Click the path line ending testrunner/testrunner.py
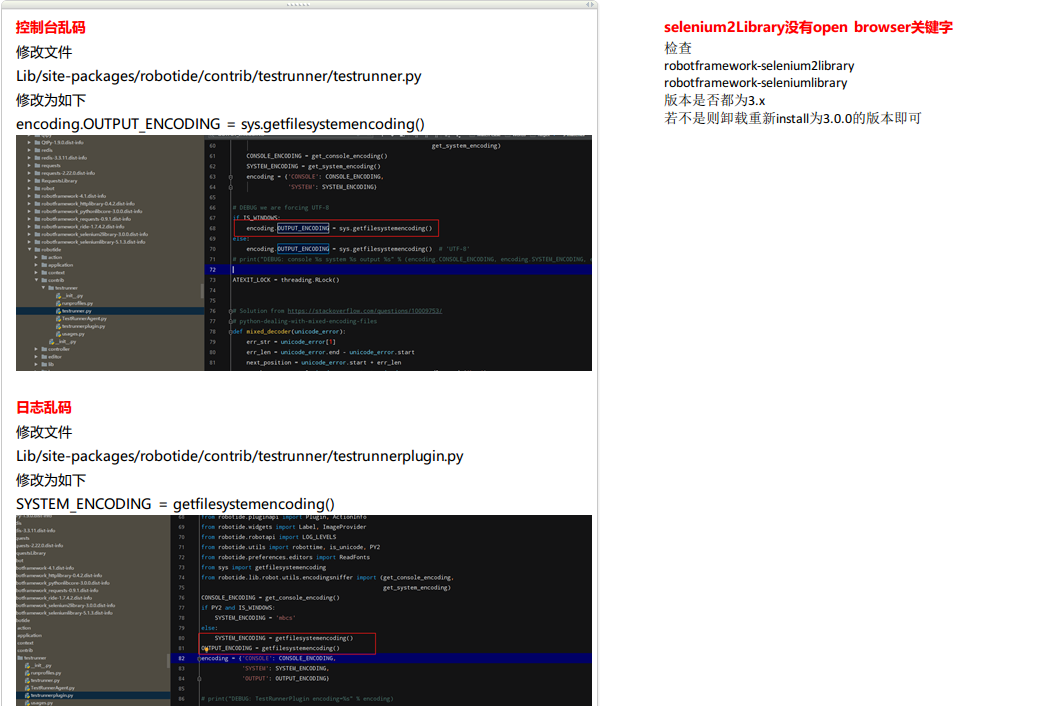This screenshot has height=706, width=1061. coord(219,76)
